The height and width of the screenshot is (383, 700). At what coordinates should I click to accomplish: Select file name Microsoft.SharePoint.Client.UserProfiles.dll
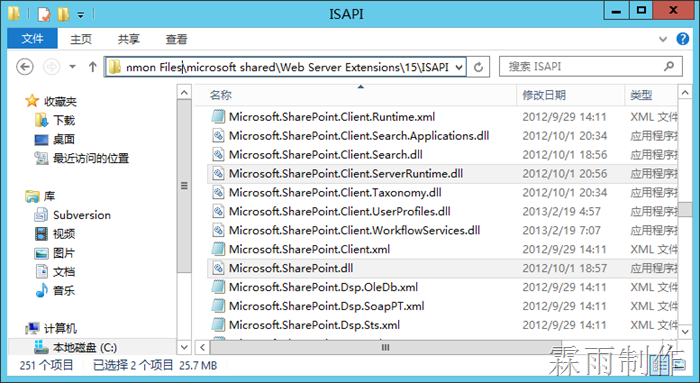click(340, 211)
